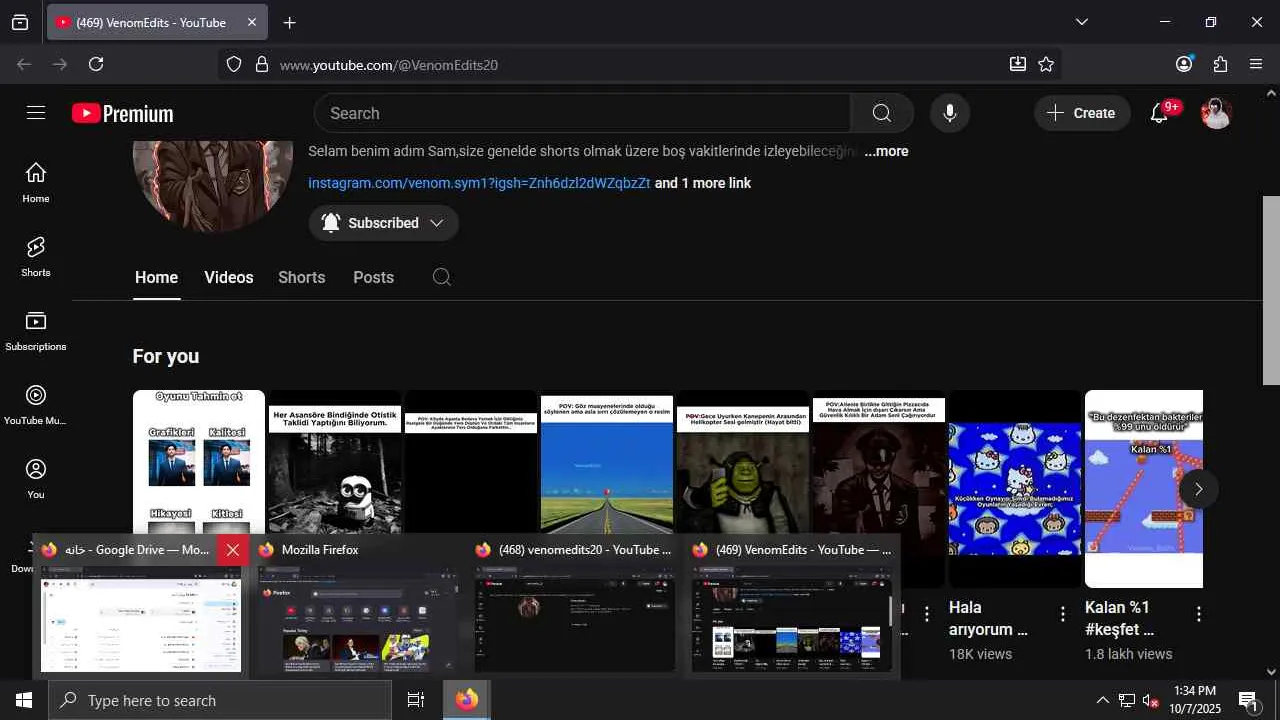The image size is (1280, 720).
Task: Open the Firefox account icon
Action: tap(1184, 64)
